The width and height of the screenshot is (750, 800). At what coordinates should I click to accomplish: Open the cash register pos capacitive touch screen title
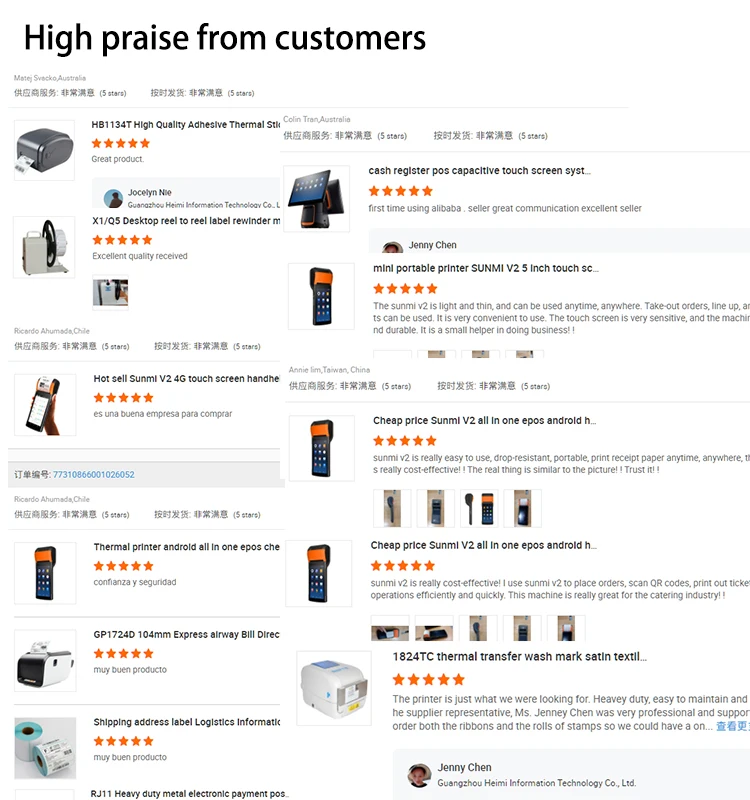pyautogui.click(x=479, y=171)
